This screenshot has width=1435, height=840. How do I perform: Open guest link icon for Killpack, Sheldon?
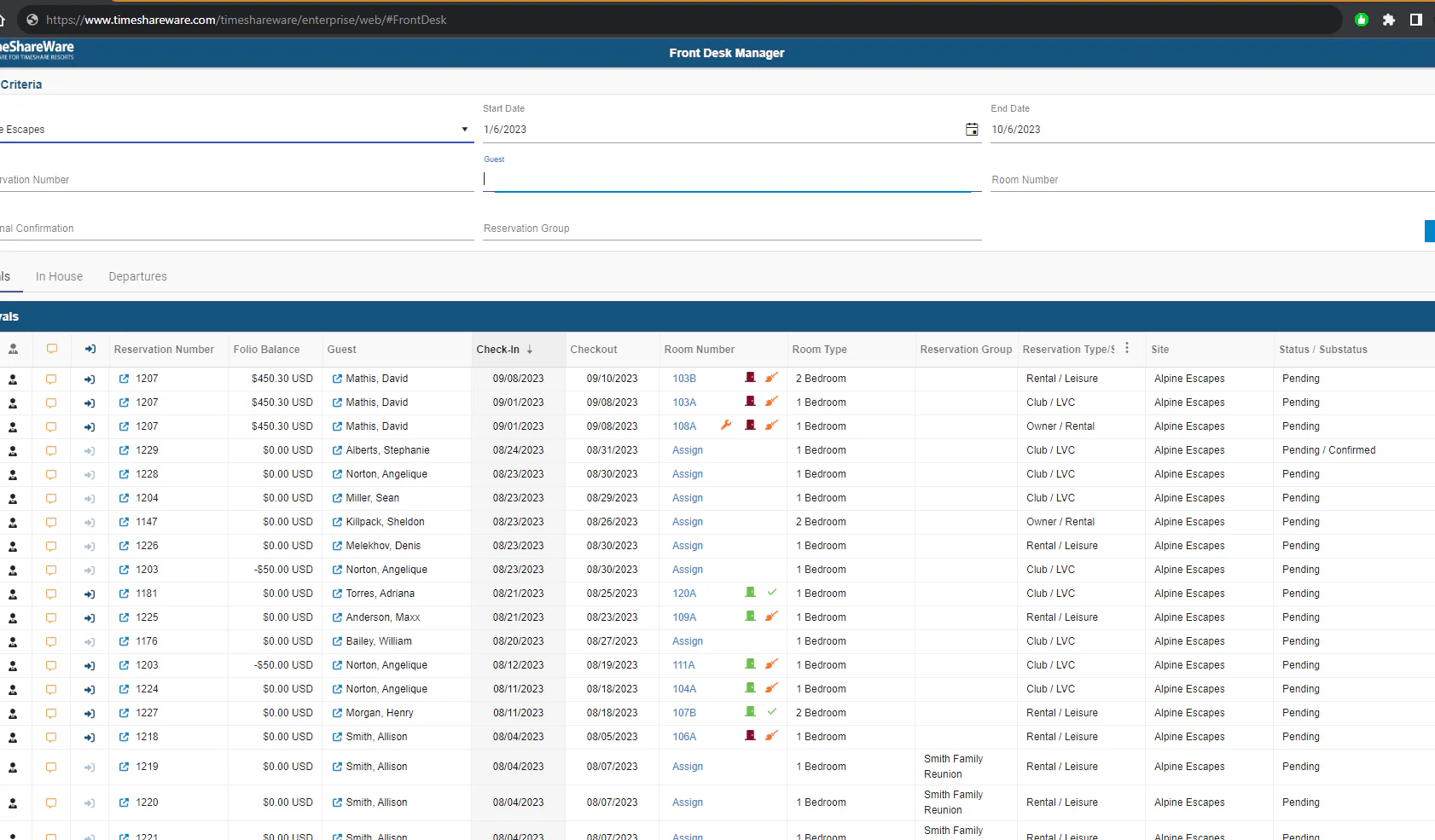point(337,522)
